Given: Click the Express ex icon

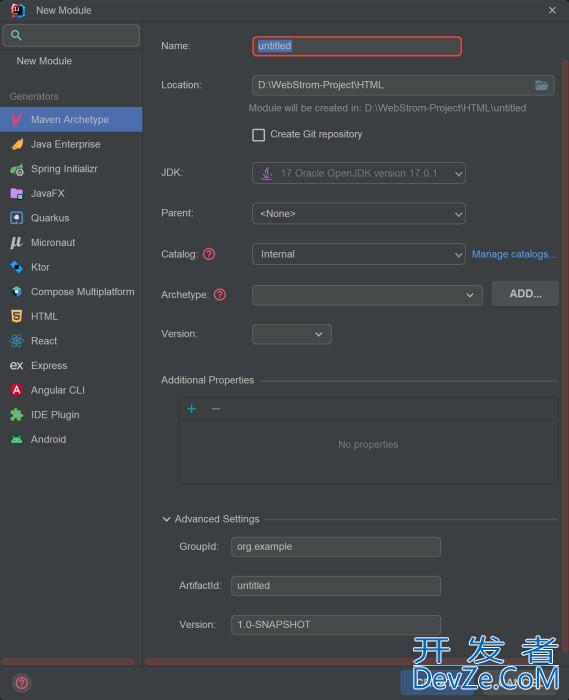Looking at the screenshot, I should [17, 366].
